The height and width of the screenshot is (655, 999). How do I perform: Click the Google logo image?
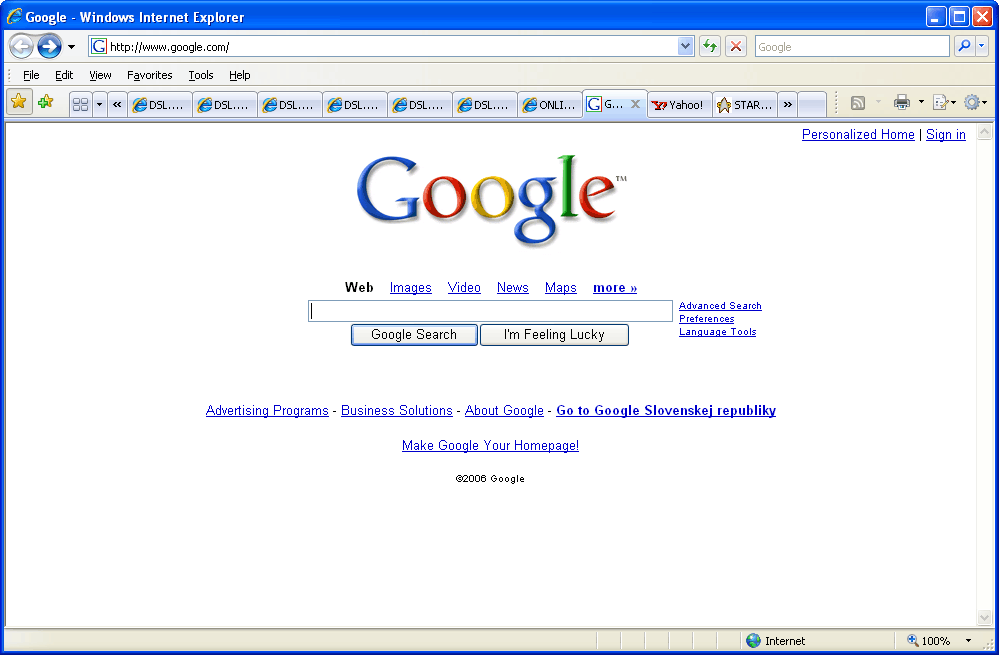coord(491,199)
